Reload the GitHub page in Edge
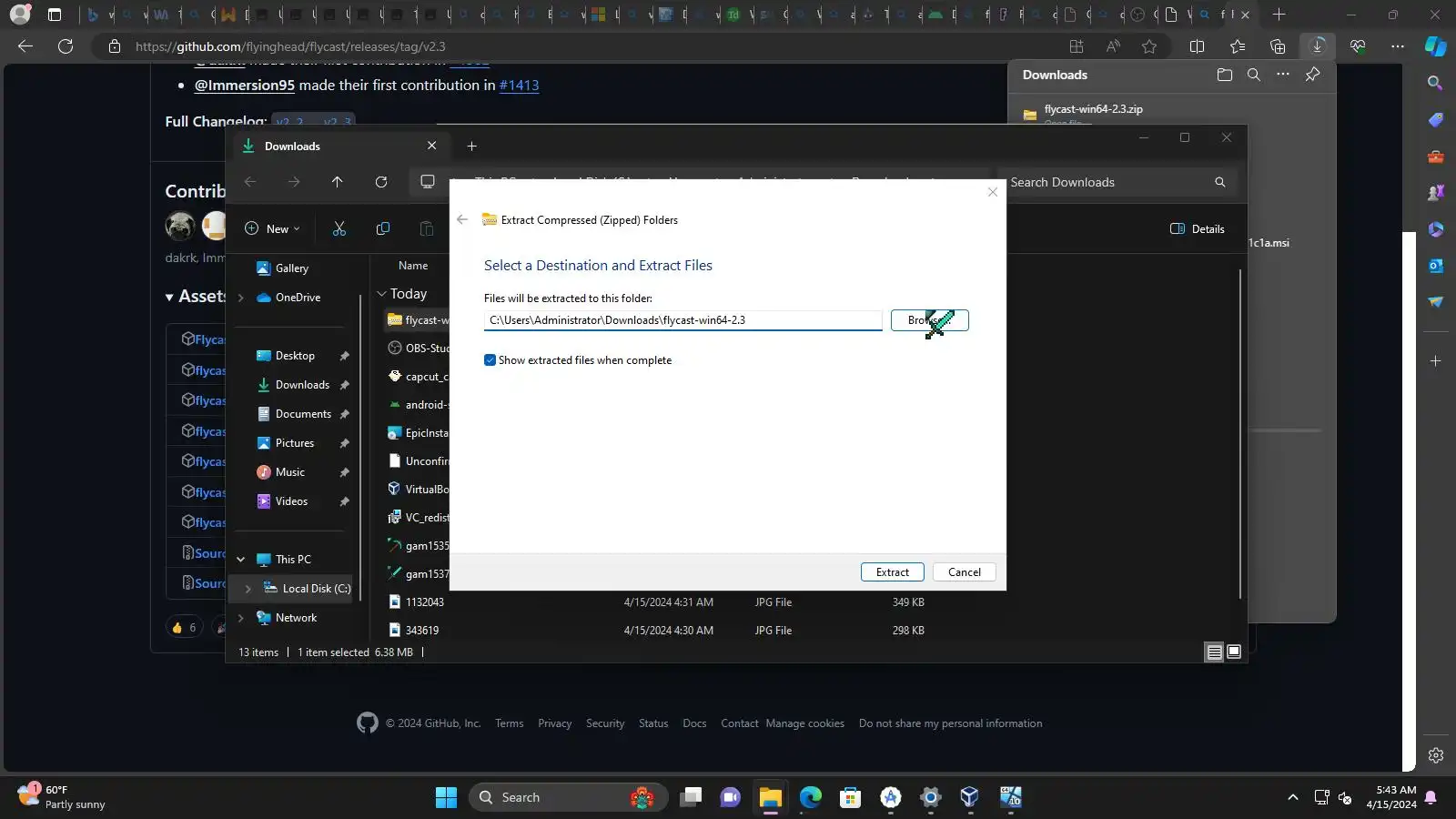This screenshot has width=1456, height=819. [x=66, y=46]
